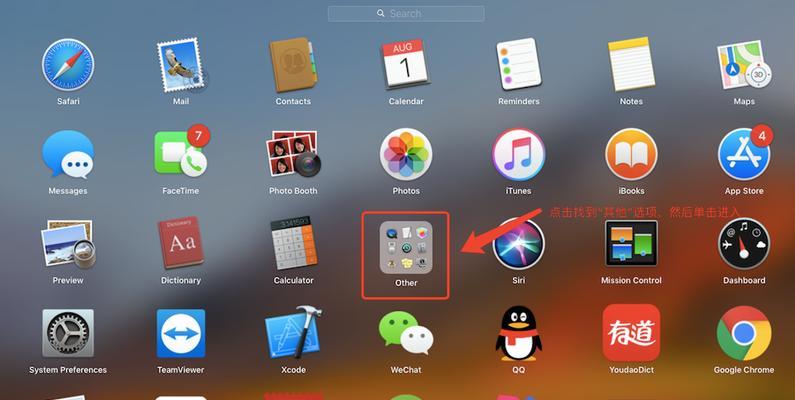This screenshot has height=400, width=795.
Task: Open the App Store icon
Action: (x=744, y=153)
